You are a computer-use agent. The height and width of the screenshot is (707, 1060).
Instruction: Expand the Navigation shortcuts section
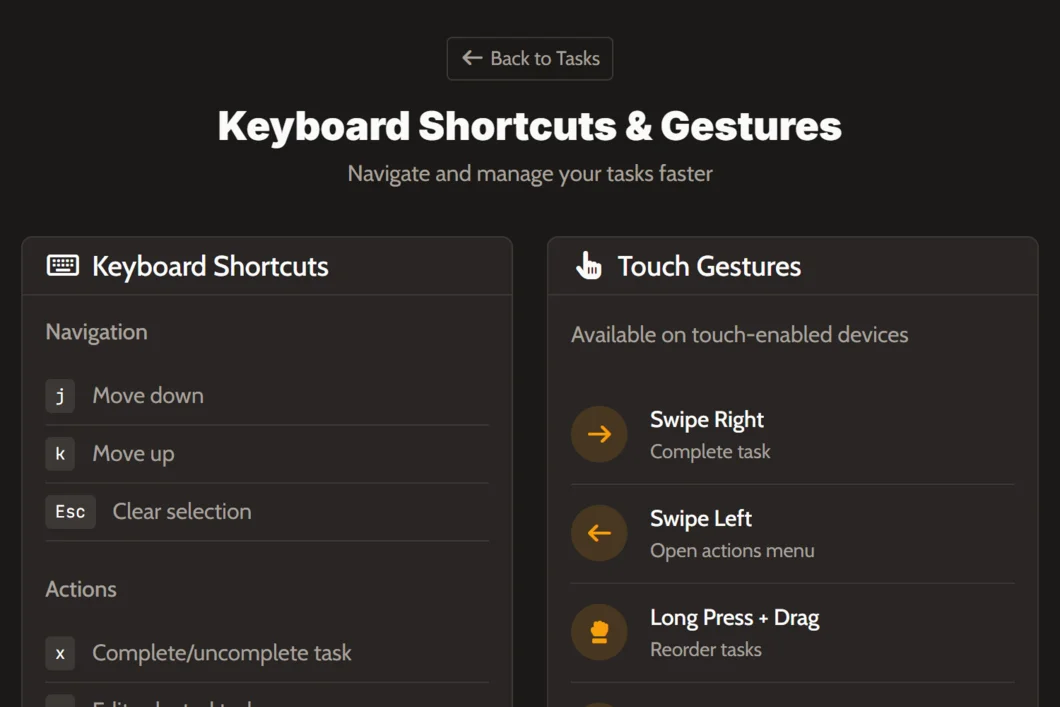96,331
